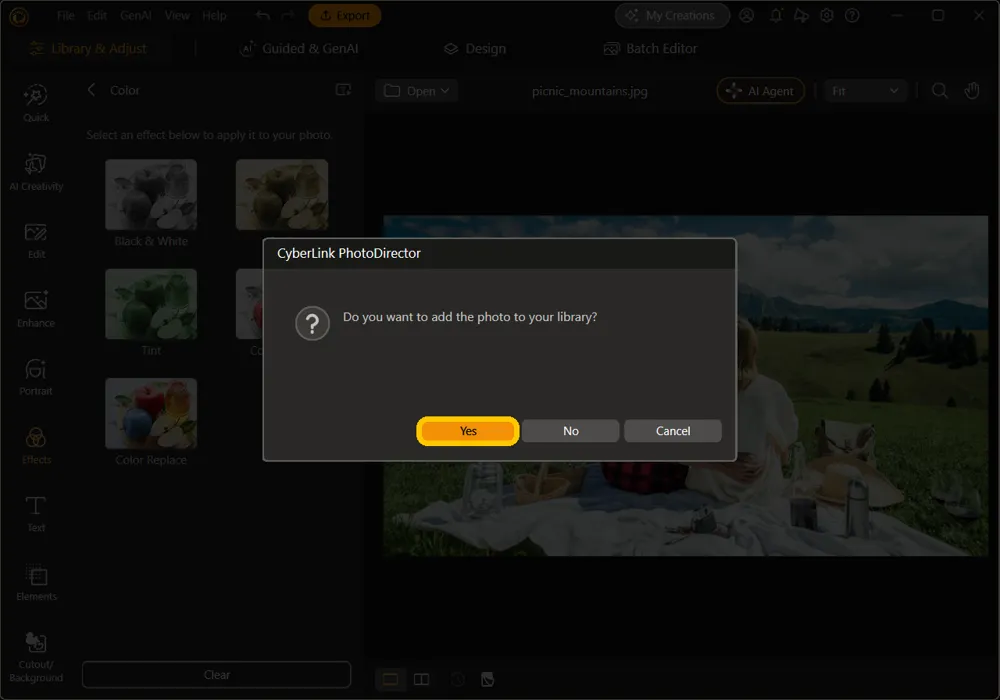The width and height of the screenshot is (1000, 700).
Task: Open the File menu
Action: tap(66, 15)
